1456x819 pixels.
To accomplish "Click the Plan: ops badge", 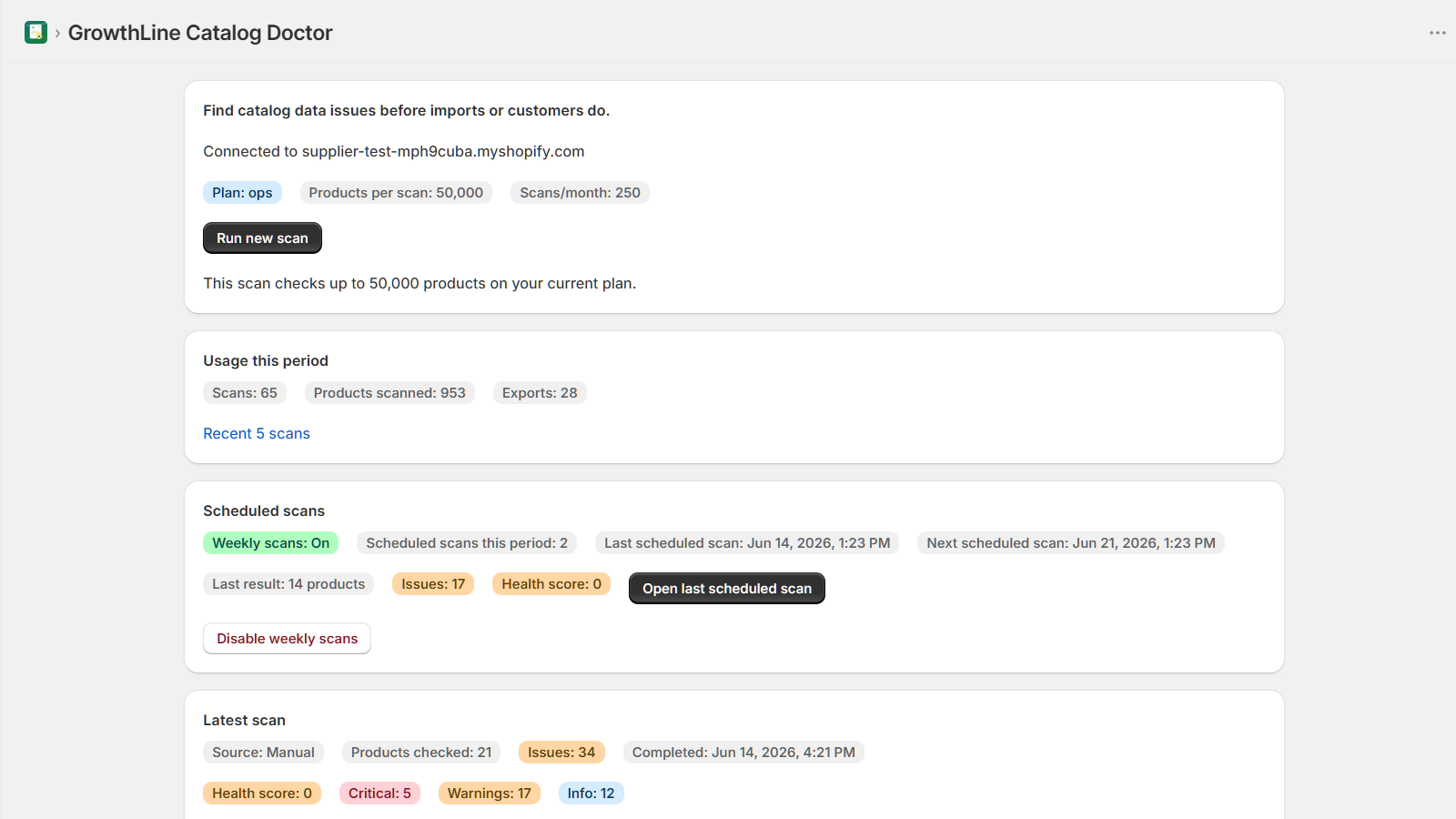I will tap(242, 193).
